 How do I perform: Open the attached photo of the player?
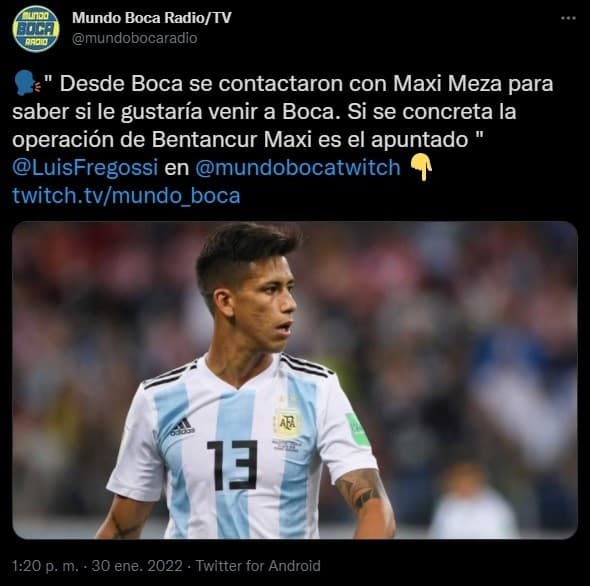point(295,380)
